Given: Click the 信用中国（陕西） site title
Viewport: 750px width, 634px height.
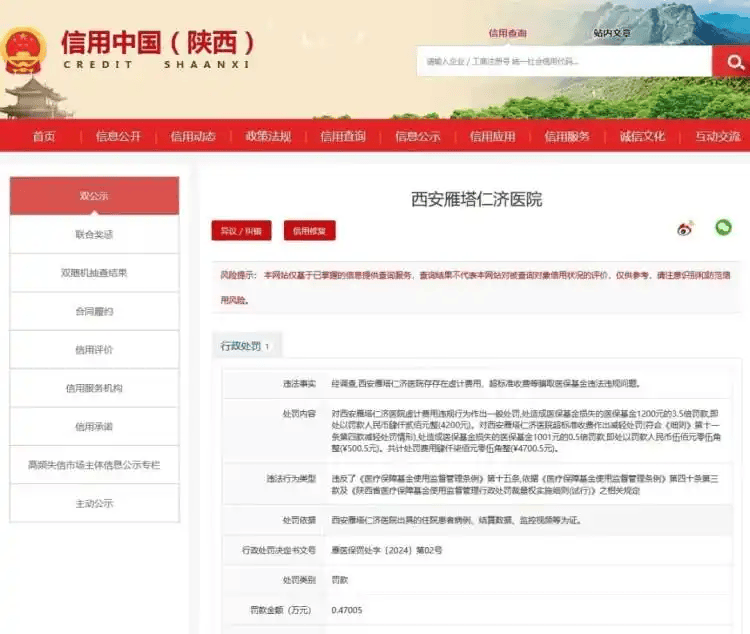Looking at the screenshot, I should pyautogui.click(x=157, y=43).
